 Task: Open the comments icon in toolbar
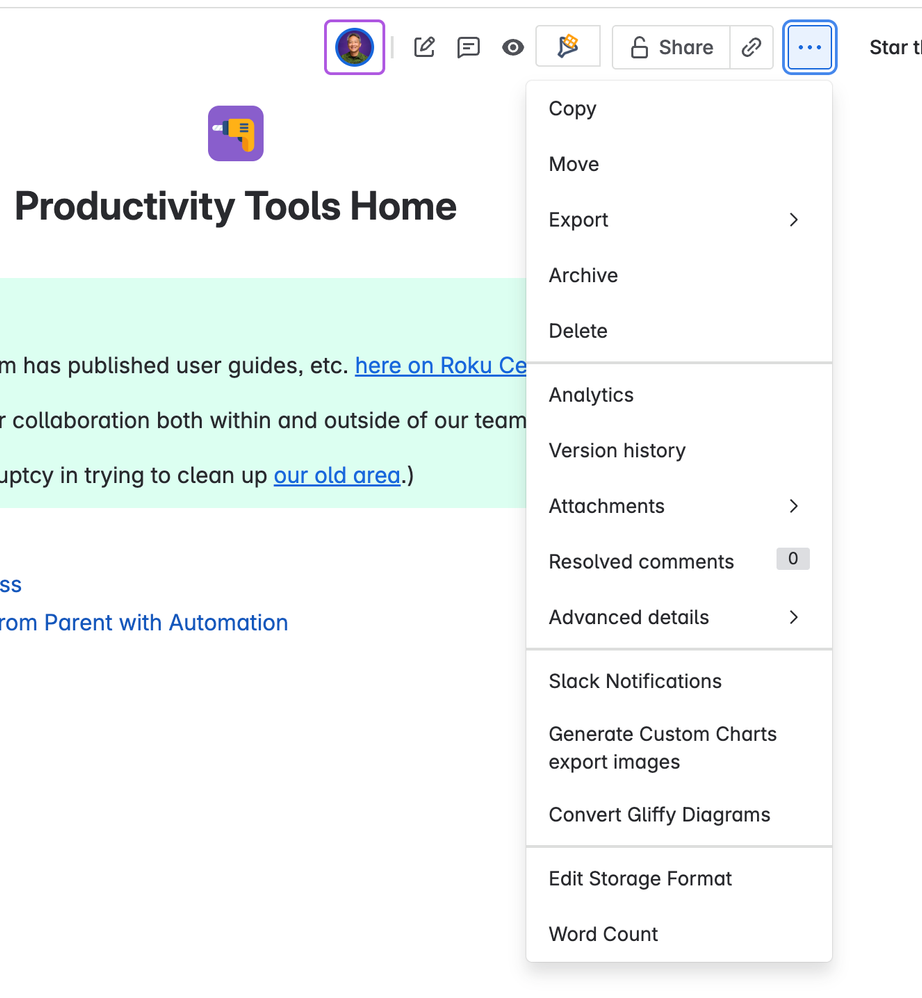click(x=468, y=47)
